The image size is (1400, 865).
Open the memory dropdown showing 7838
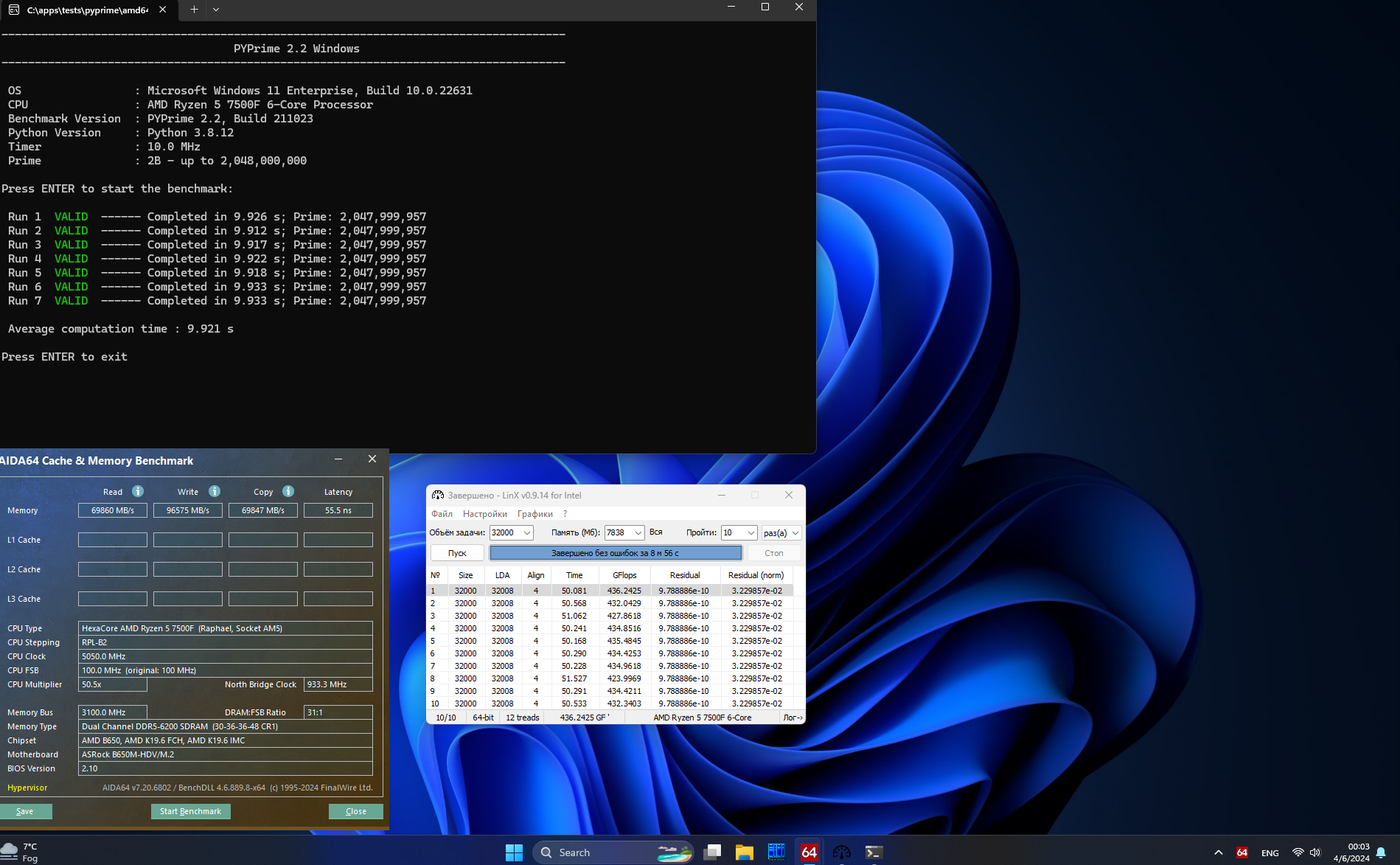(x=638, y=533)
